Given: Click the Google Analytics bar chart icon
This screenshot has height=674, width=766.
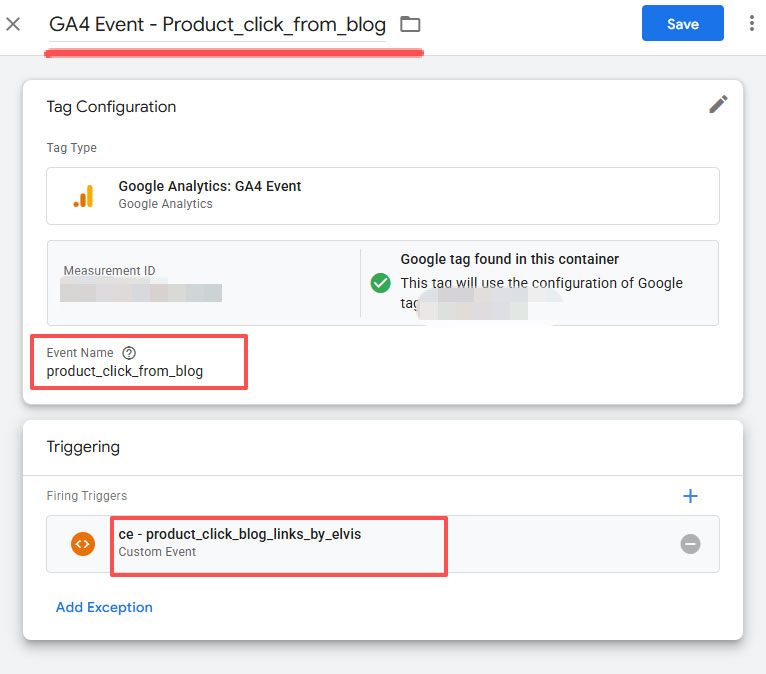Looking at the screenshot, I should [83, 196].
